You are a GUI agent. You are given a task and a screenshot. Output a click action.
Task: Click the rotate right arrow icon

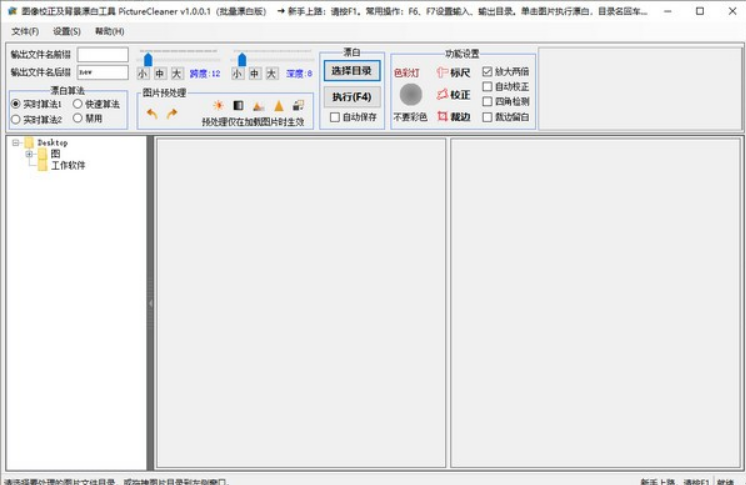[x=172, y=114]
